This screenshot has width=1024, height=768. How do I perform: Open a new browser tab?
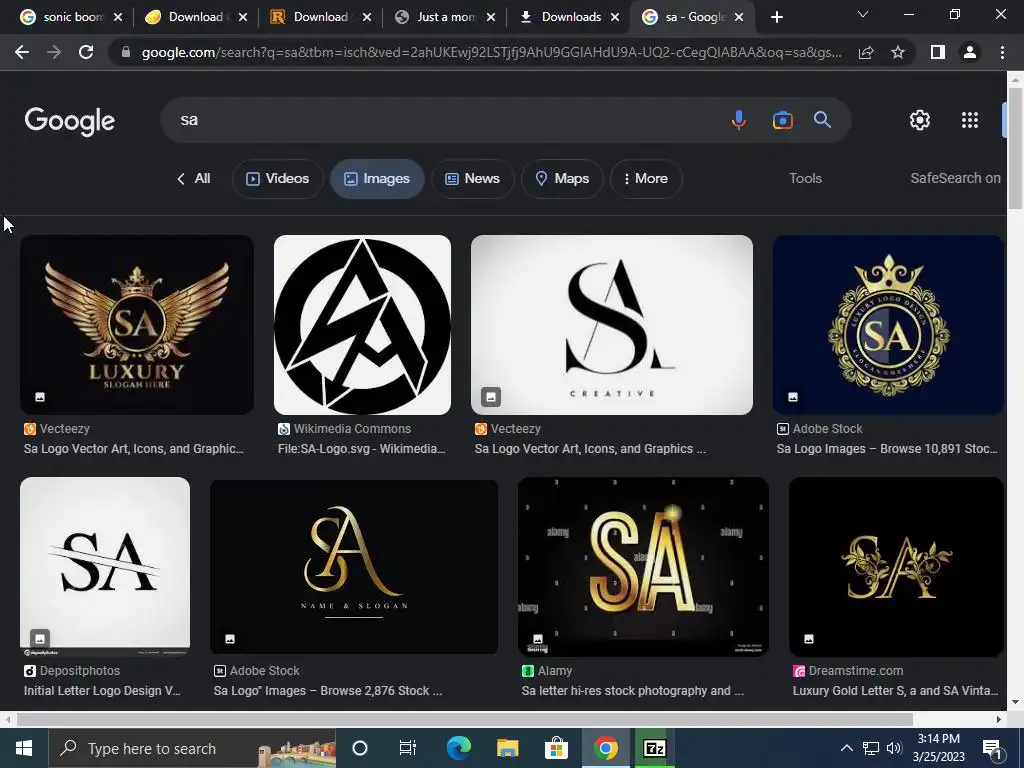pos(776,17)
